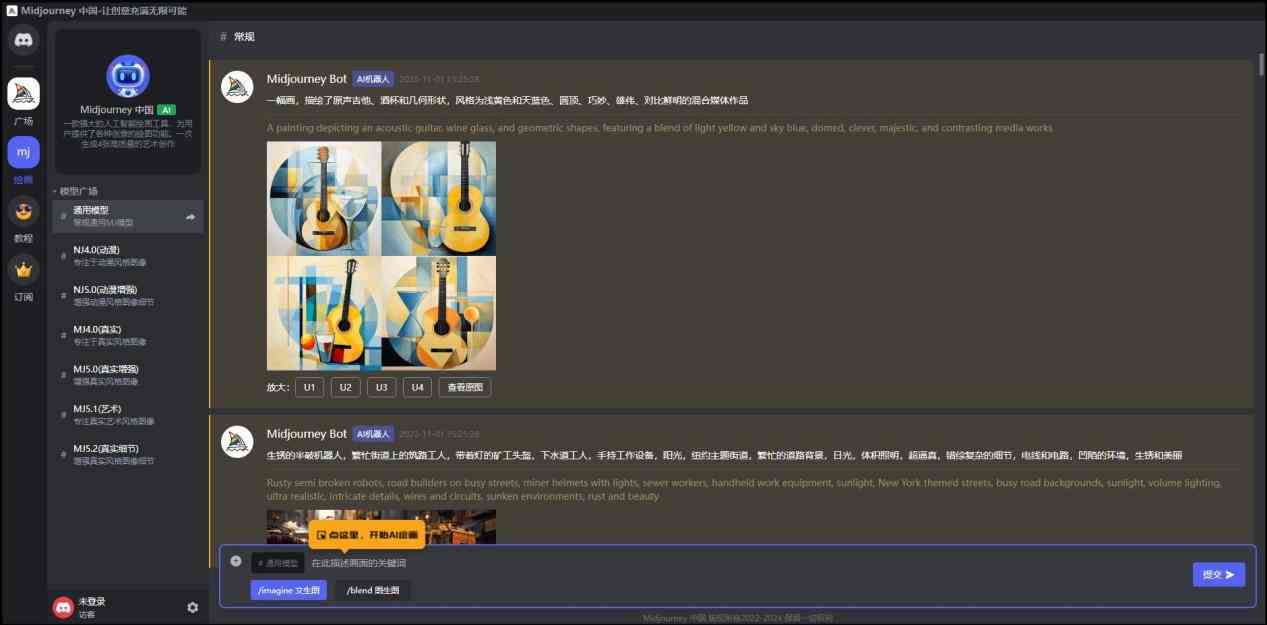The width and height of the screenshot is (1267, 625).
Task: Click the 通用模型 tag in prompt box
Action: [x=277, y=563]
